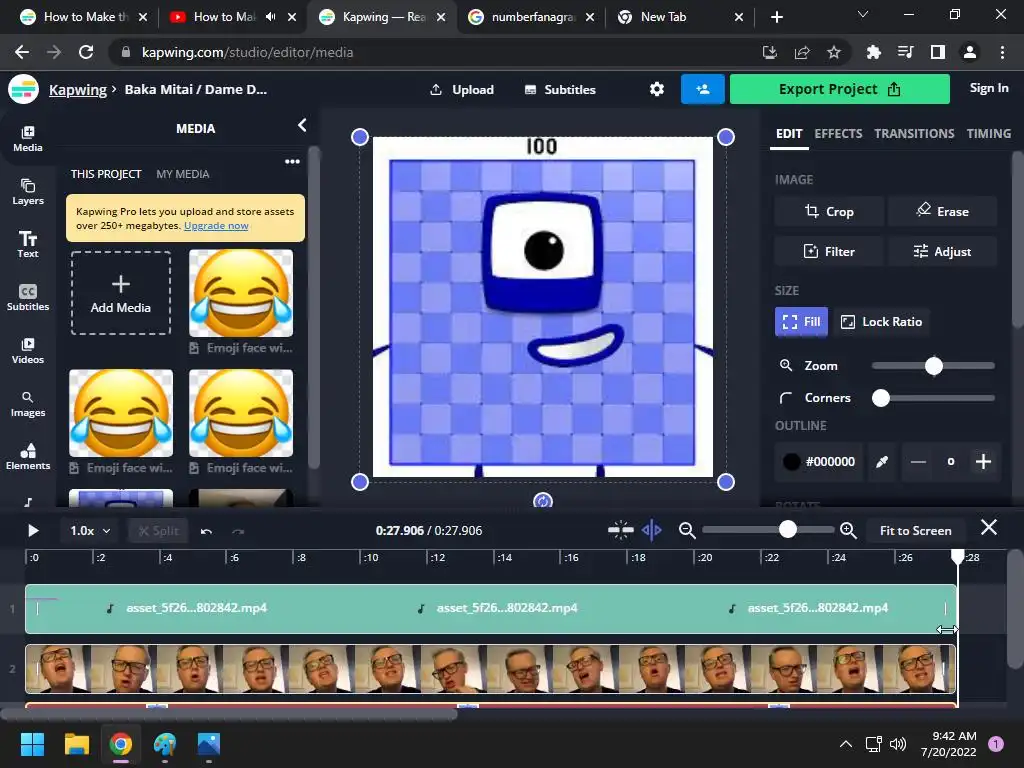The image size is (1024, 768).
Task: Open the Elements sidebar panel
Action: click(27, 457)
